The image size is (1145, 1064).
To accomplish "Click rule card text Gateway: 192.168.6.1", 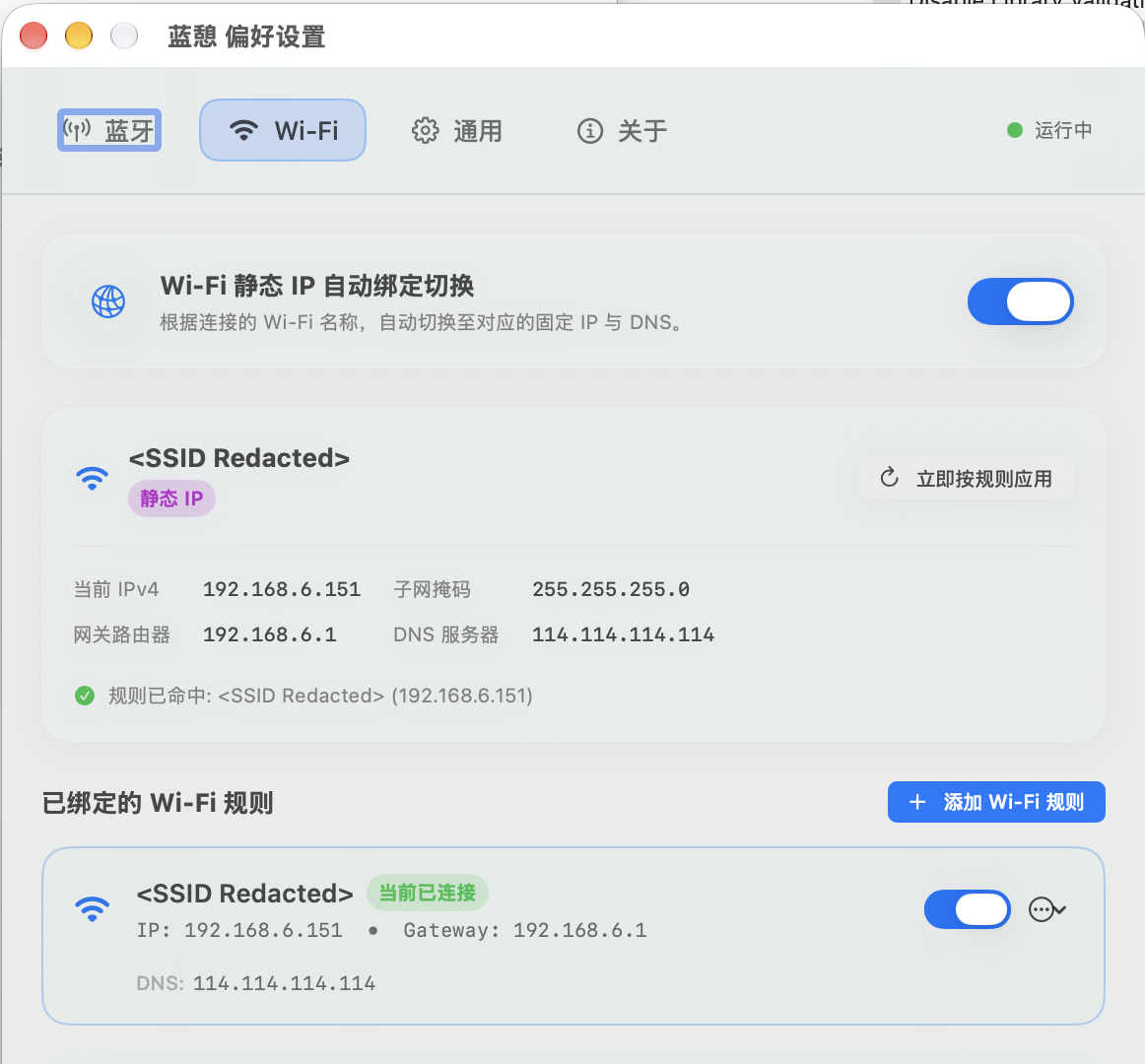I will click(525, 930).
